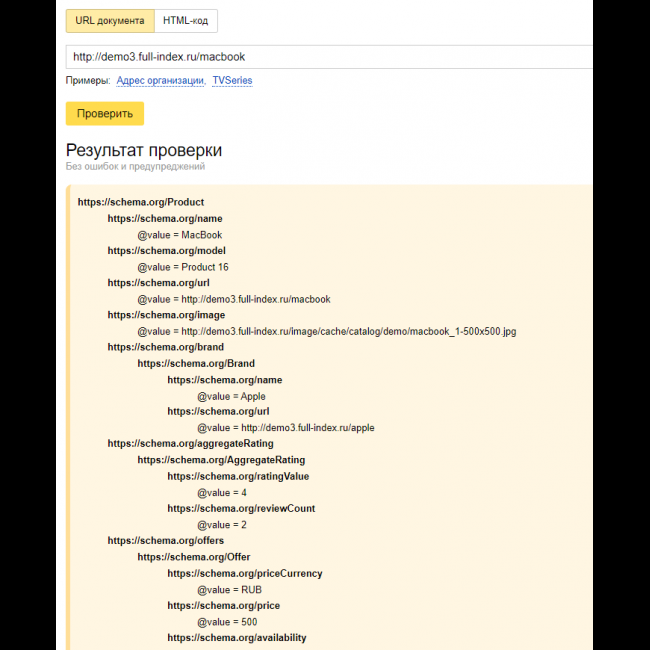Image resolution: width=650 pixels, height=650 pixels.
Task: Select the lowercase https://schema.org/brand property
Action: pyautogui.click(x=166, y=347)
